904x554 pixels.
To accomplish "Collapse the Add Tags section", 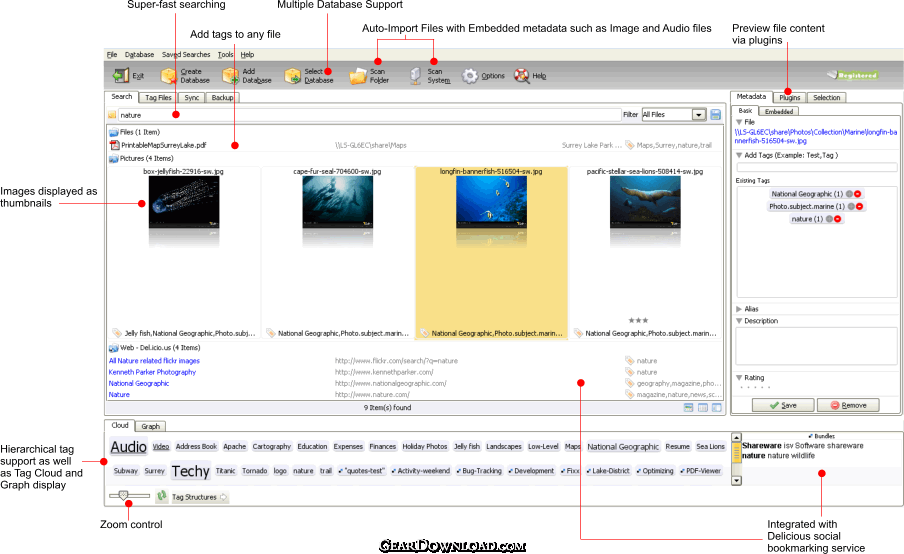I will (x=739, y=155).
